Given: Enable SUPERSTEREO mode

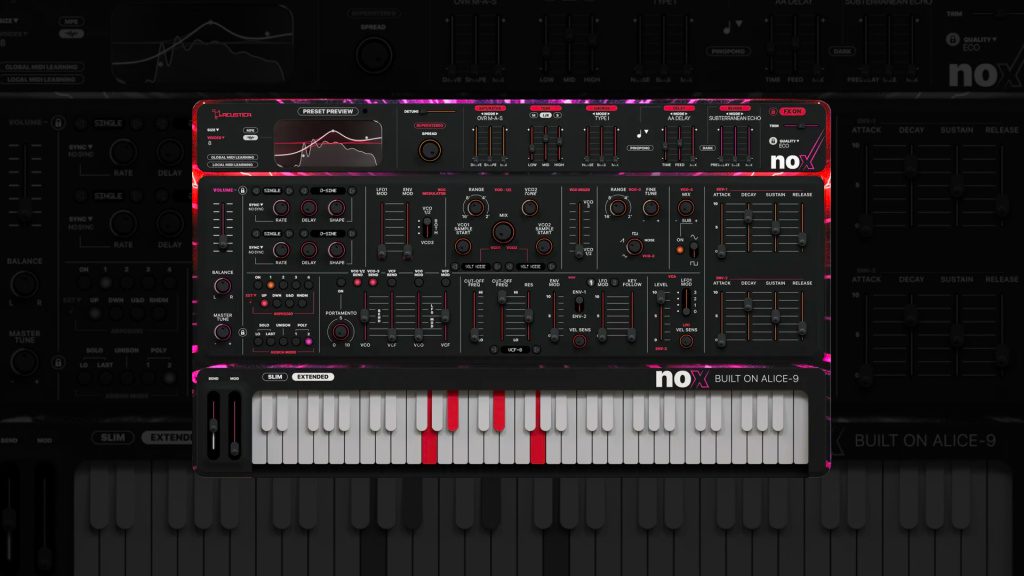Looking at the screenshot, I should pos(430,126).
